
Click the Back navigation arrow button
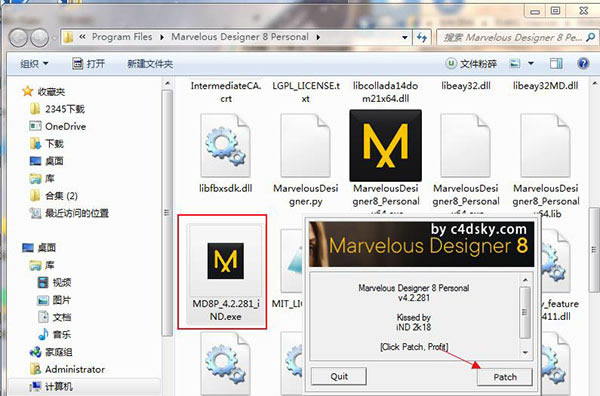pos(18,37)
